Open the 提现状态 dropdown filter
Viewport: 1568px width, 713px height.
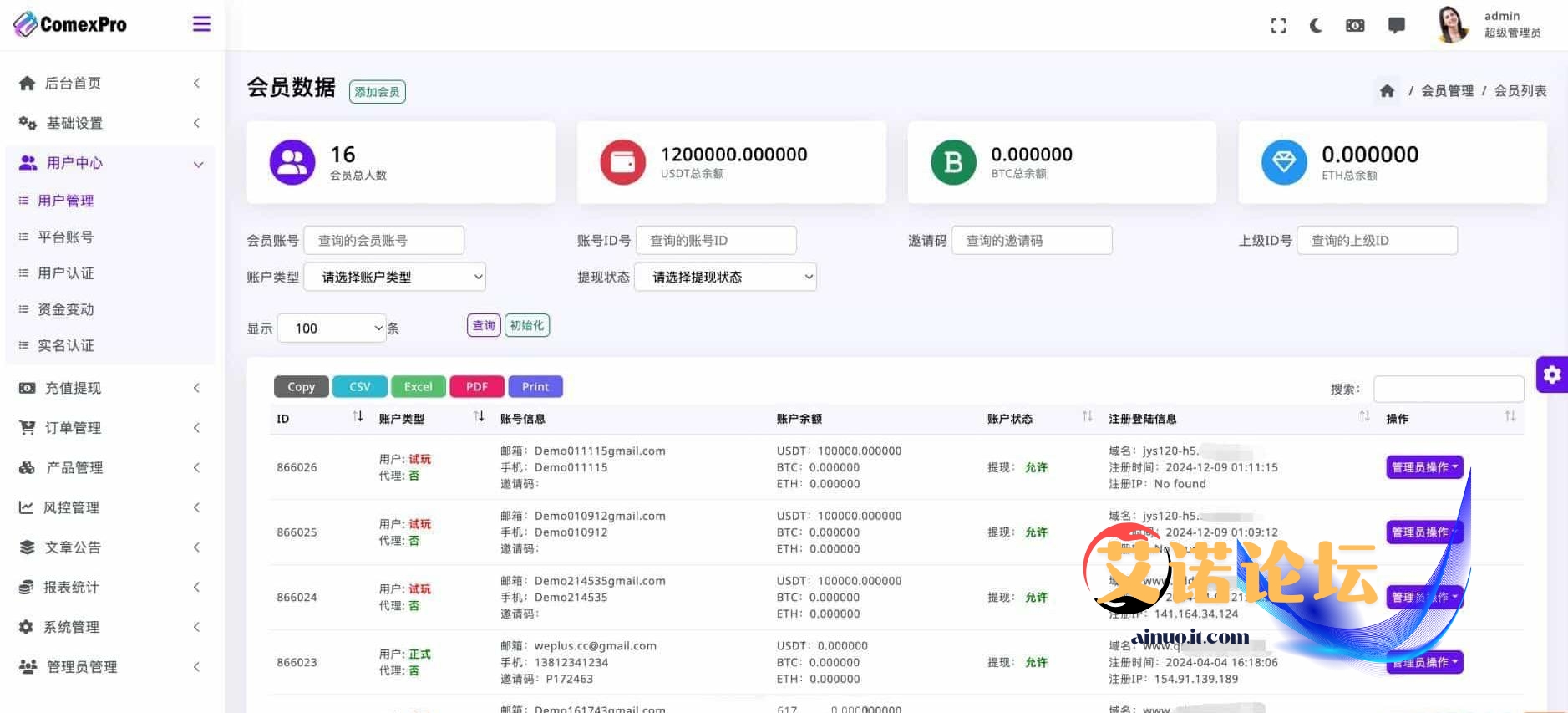click(725, 277)
